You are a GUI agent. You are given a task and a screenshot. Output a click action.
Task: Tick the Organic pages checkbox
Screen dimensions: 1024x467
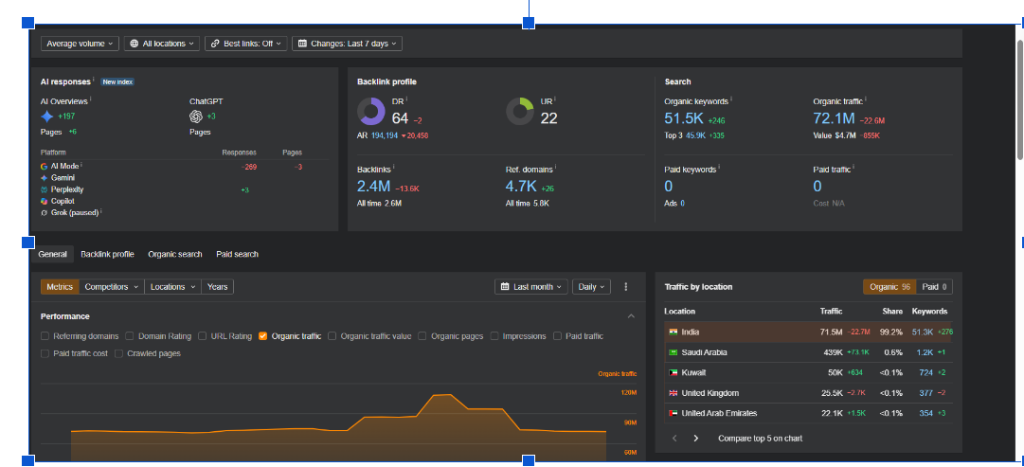coord(423,336)
